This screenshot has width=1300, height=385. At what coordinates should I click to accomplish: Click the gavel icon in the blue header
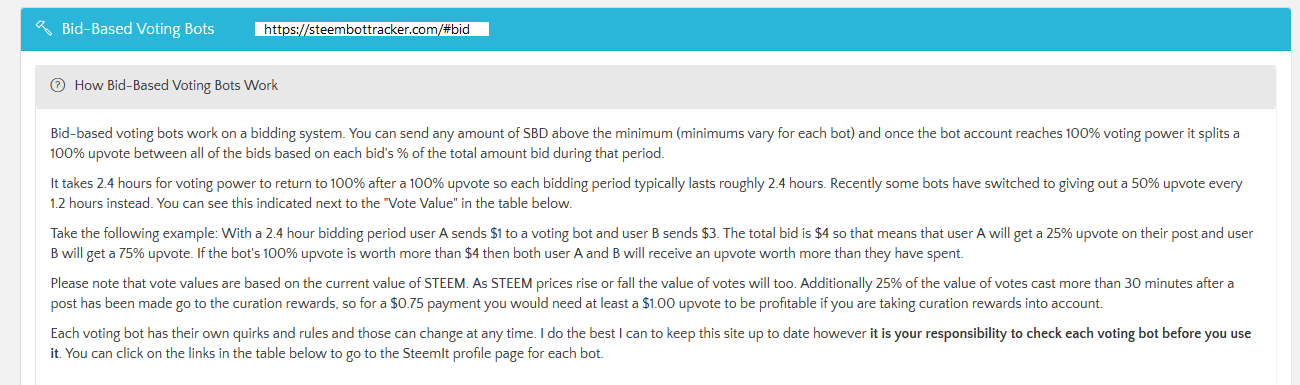(43, 29)
